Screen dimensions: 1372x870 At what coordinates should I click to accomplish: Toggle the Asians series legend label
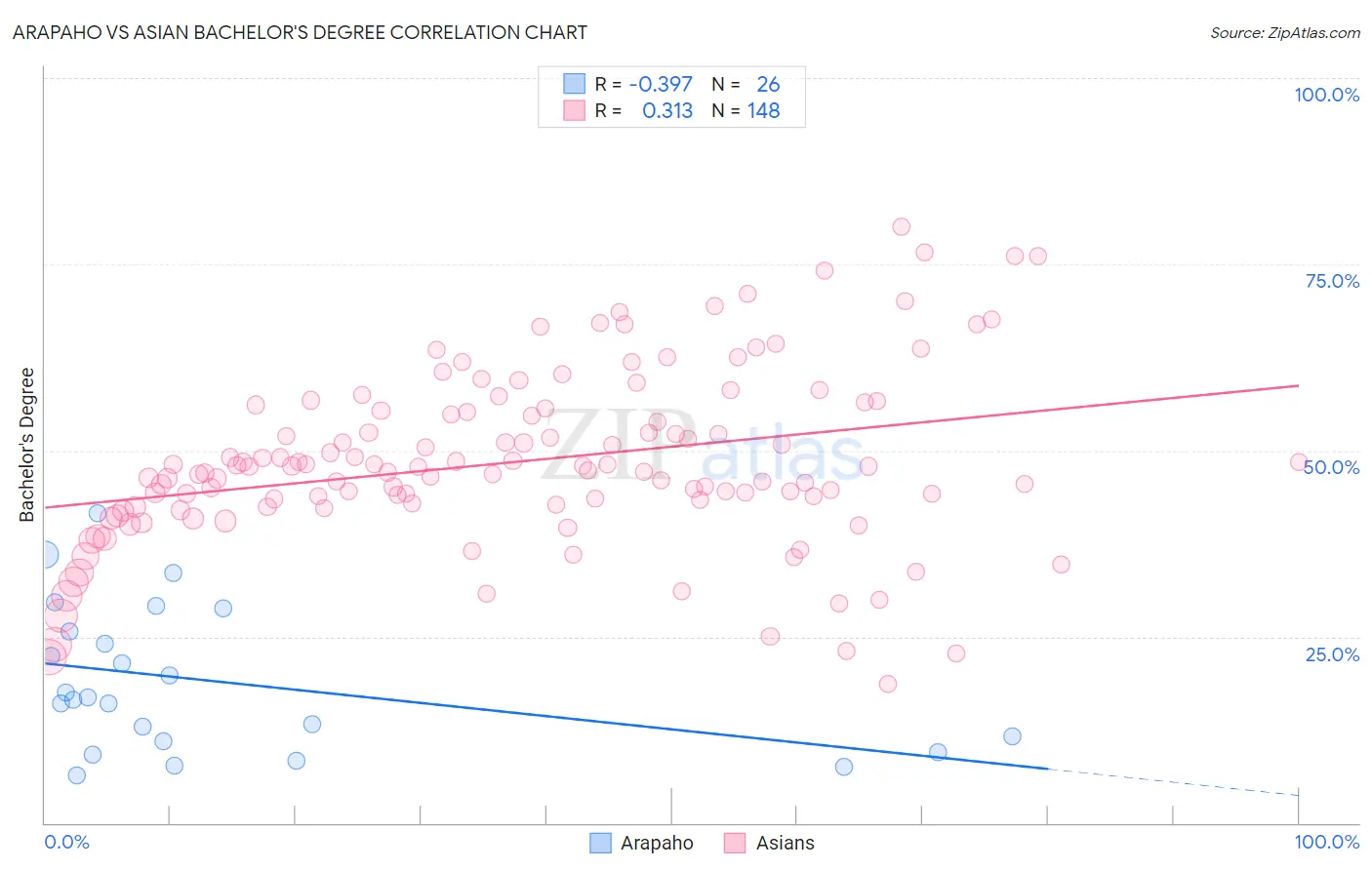pos(785,843)
